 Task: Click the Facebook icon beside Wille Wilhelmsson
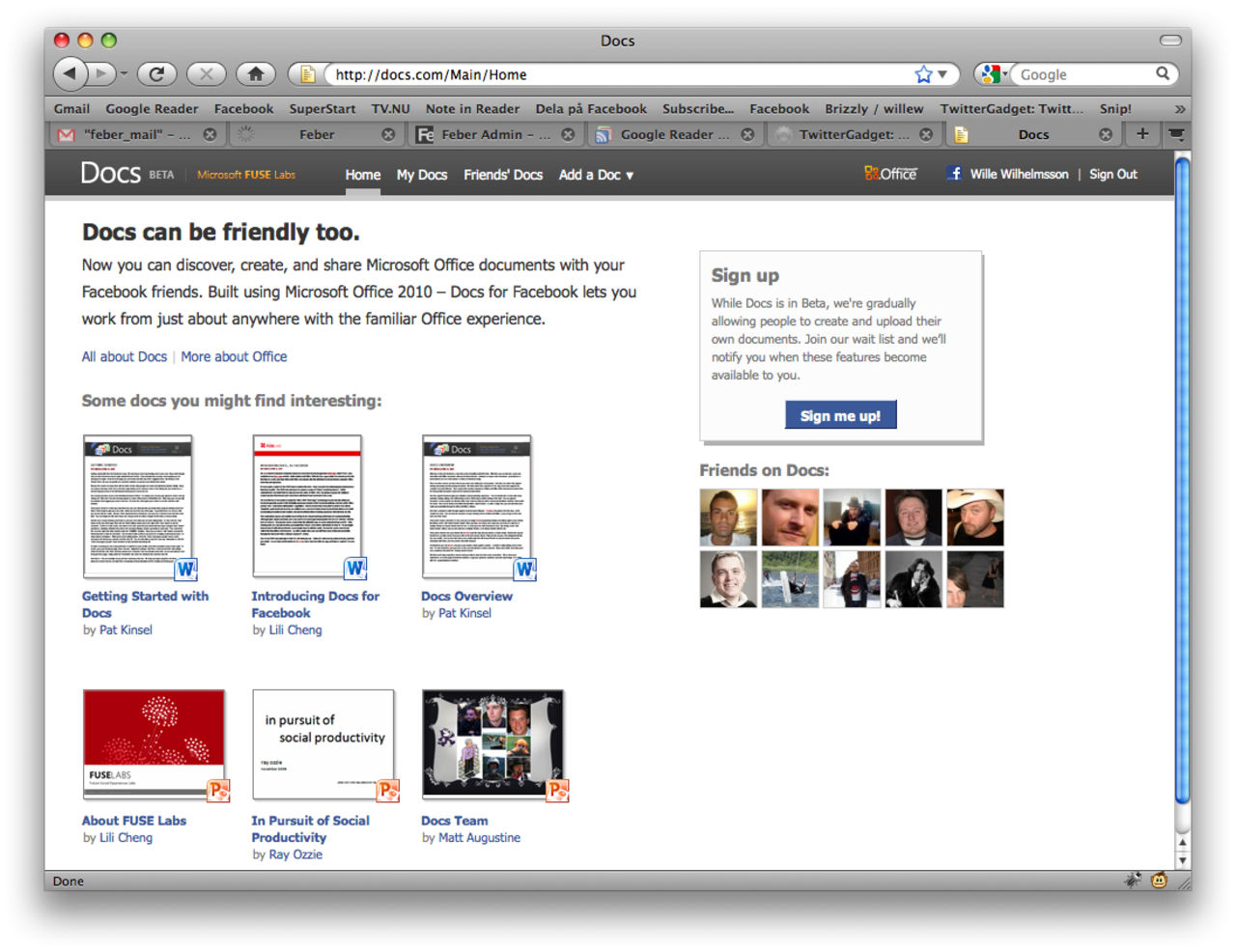953,174
